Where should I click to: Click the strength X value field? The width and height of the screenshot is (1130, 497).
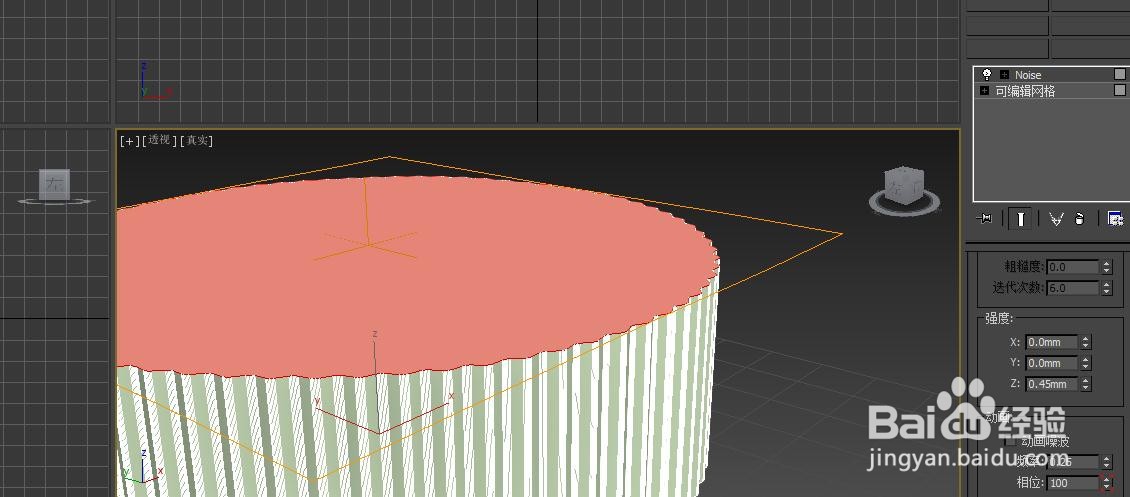[x=1052, y=342]
